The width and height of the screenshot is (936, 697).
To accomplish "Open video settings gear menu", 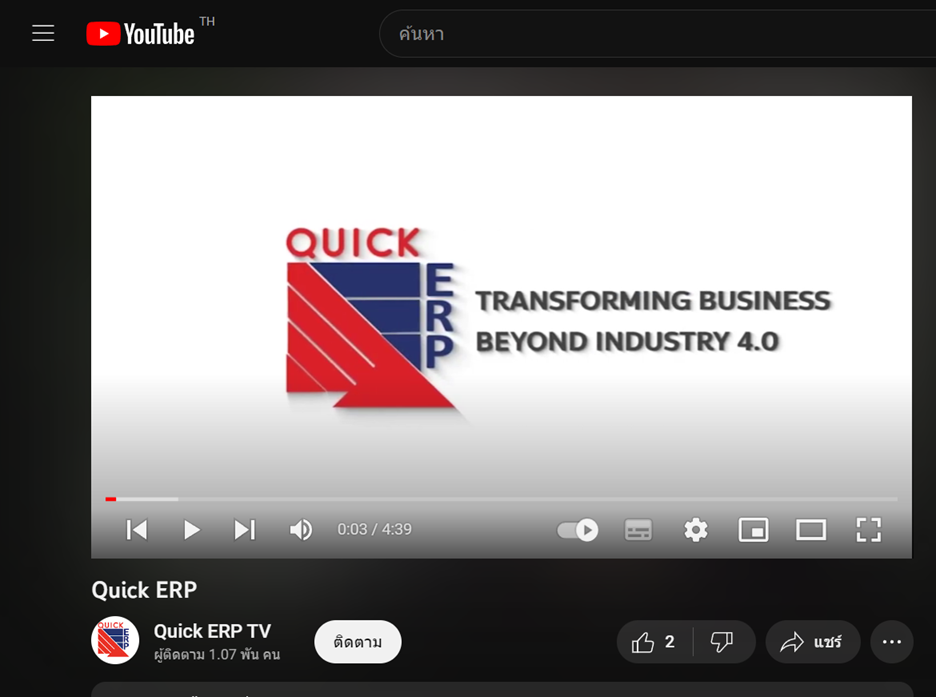I will [x=696, y=529].
